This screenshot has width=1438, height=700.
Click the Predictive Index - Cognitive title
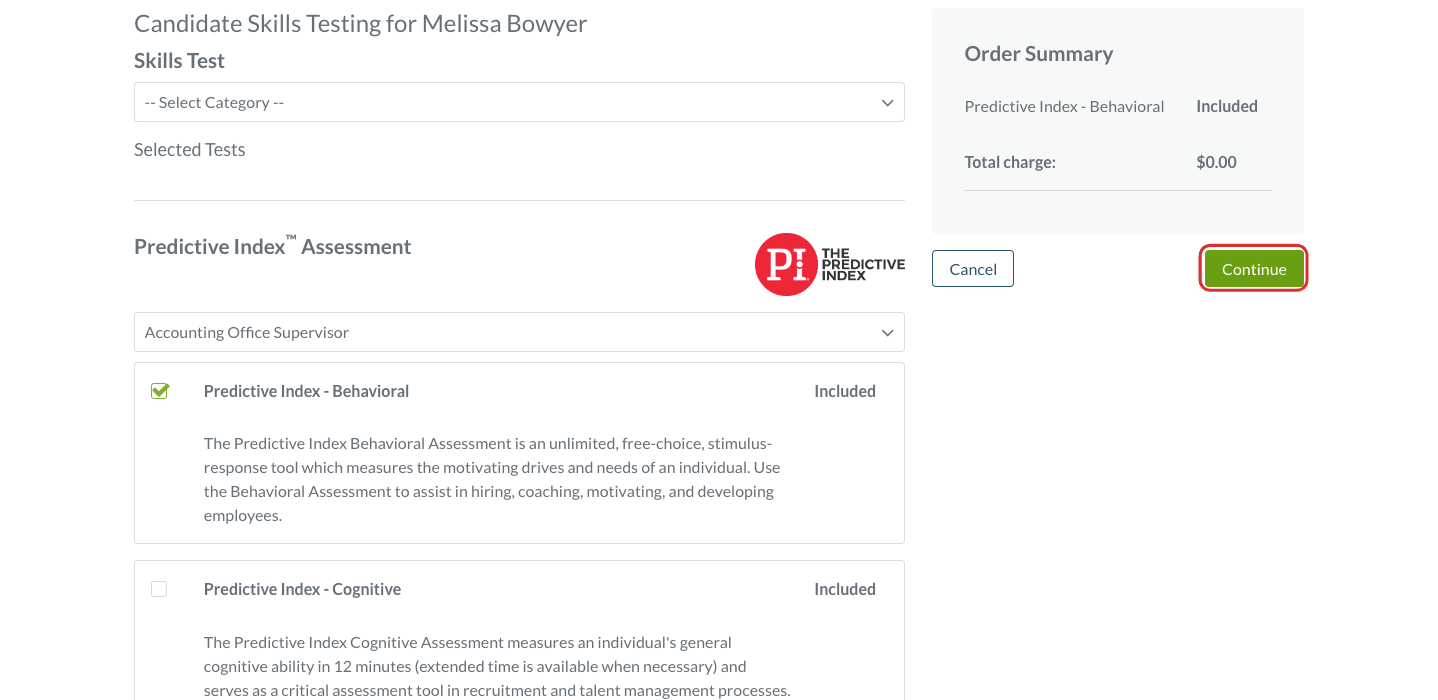302,589
